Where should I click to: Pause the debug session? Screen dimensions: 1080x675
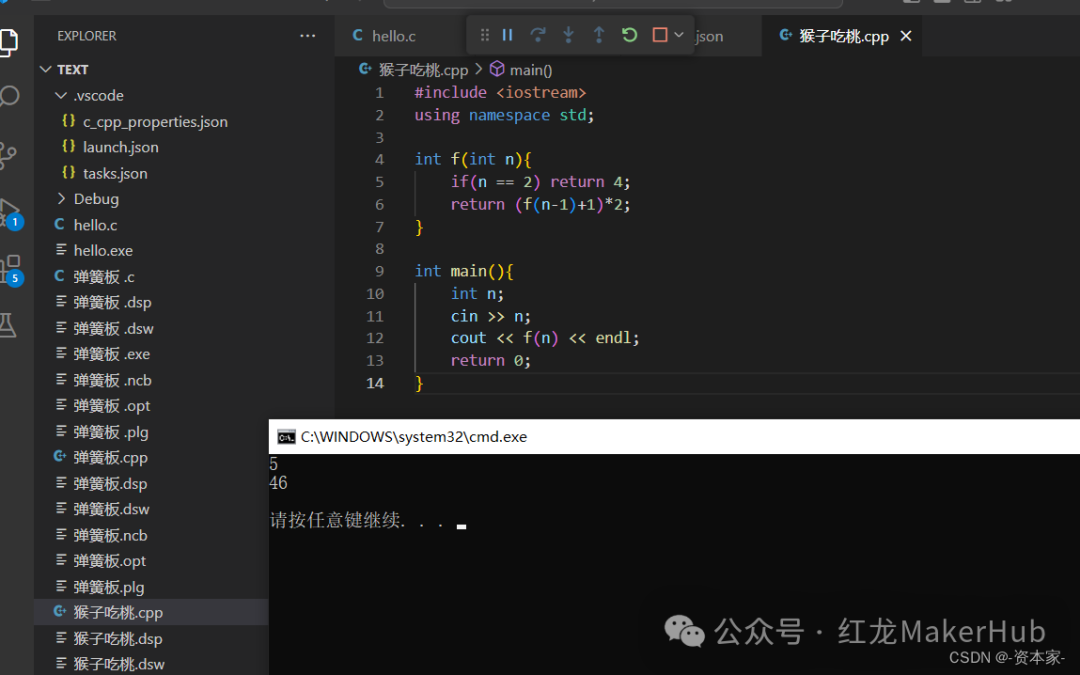tap(508, 35)
